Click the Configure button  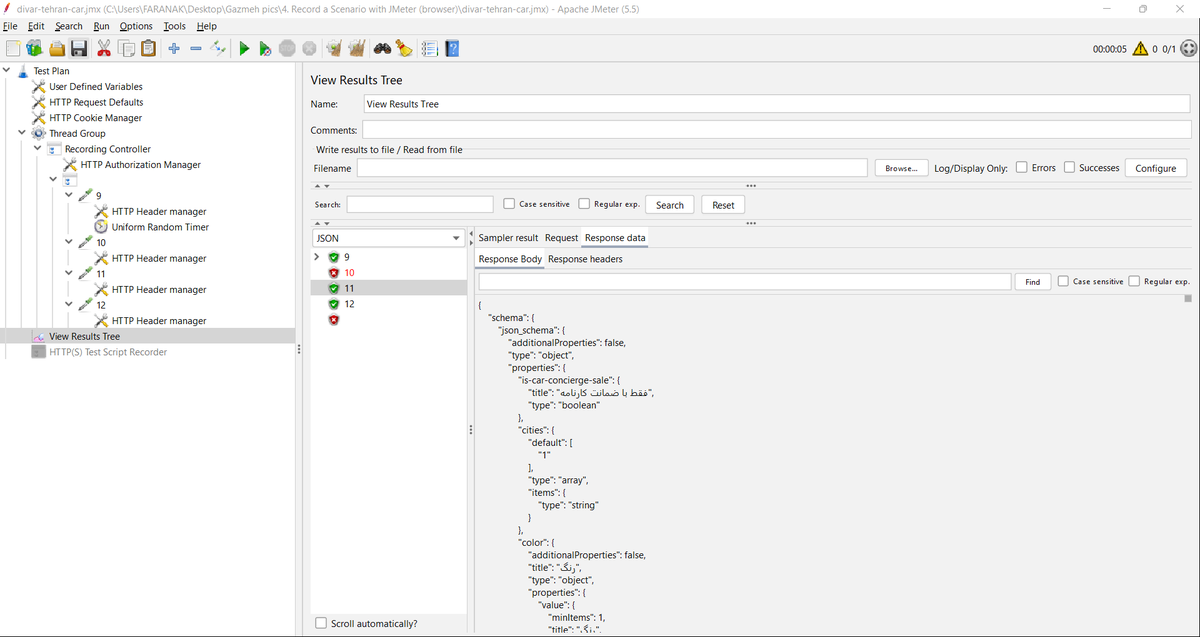point(1156,168)
